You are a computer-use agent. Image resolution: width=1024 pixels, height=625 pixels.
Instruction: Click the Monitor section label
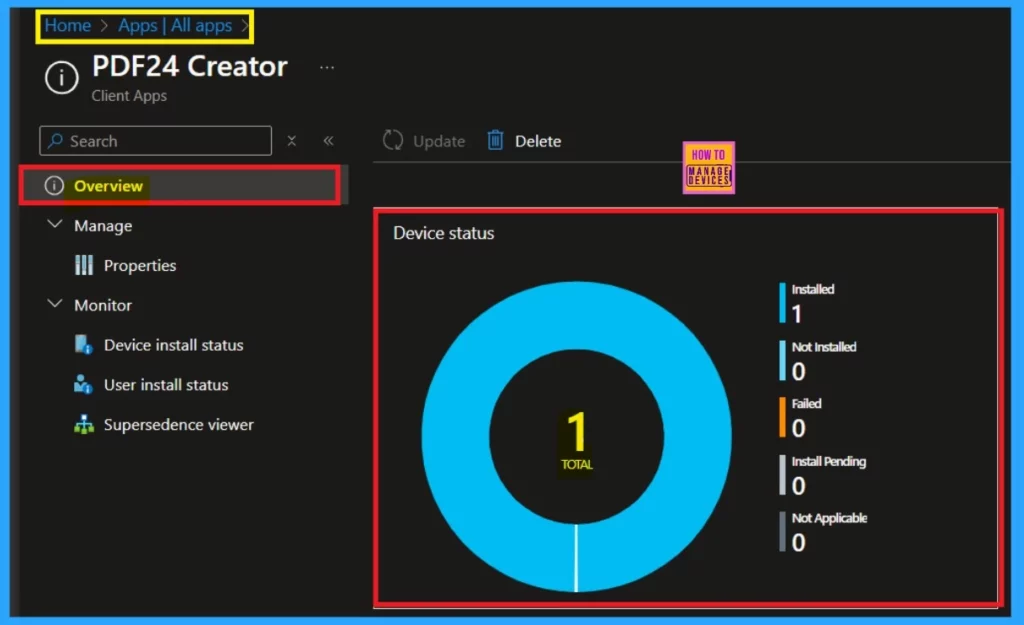click(103, 305)
